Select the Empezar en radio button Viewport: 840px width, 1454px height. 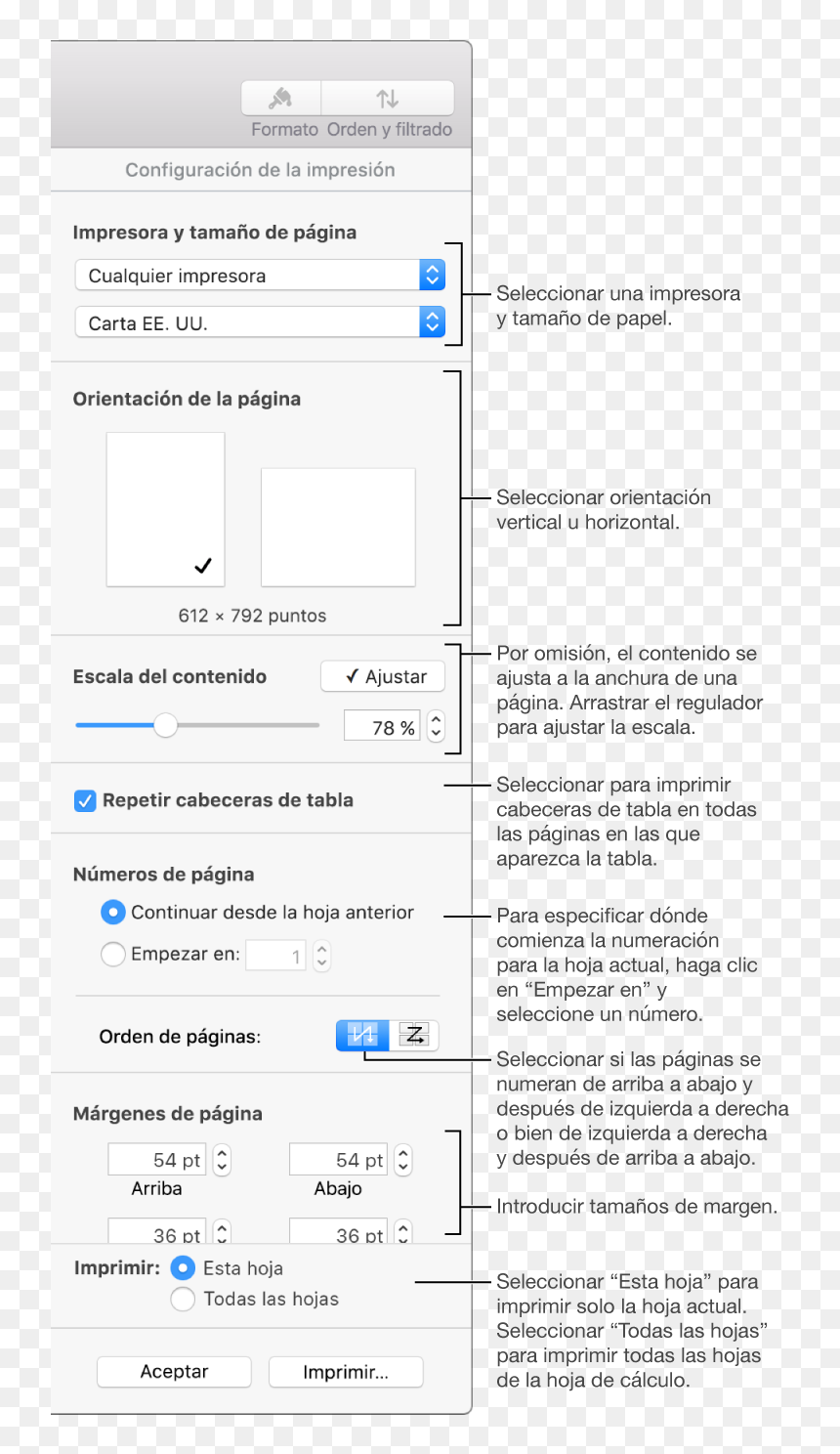coord(113,954)
